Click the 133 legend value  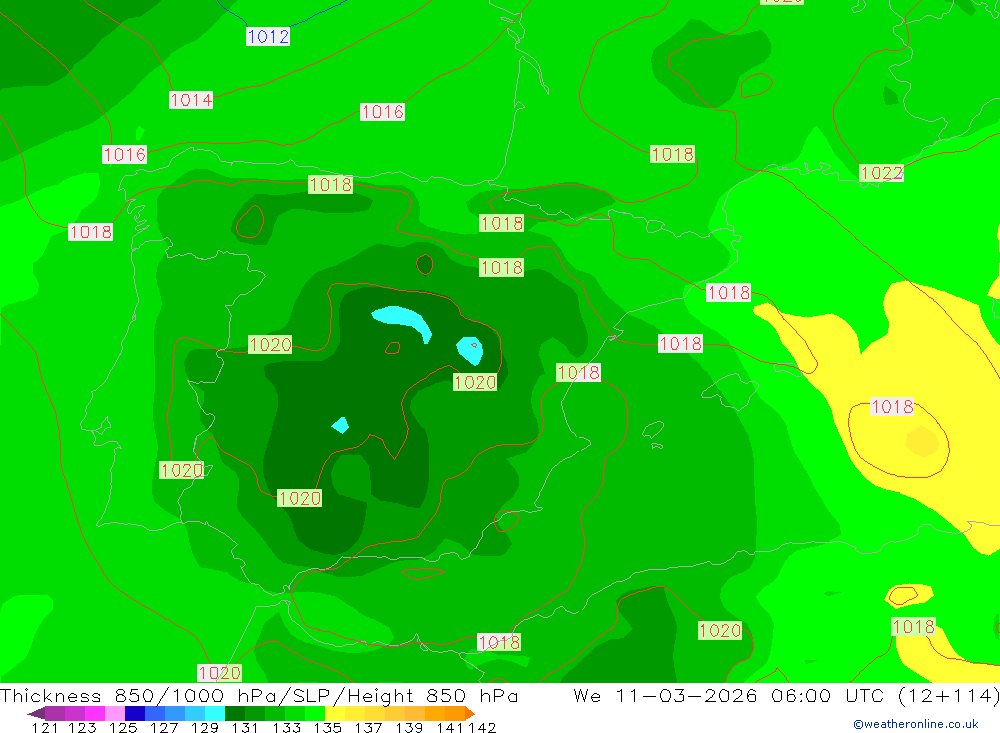click(286, 727)
